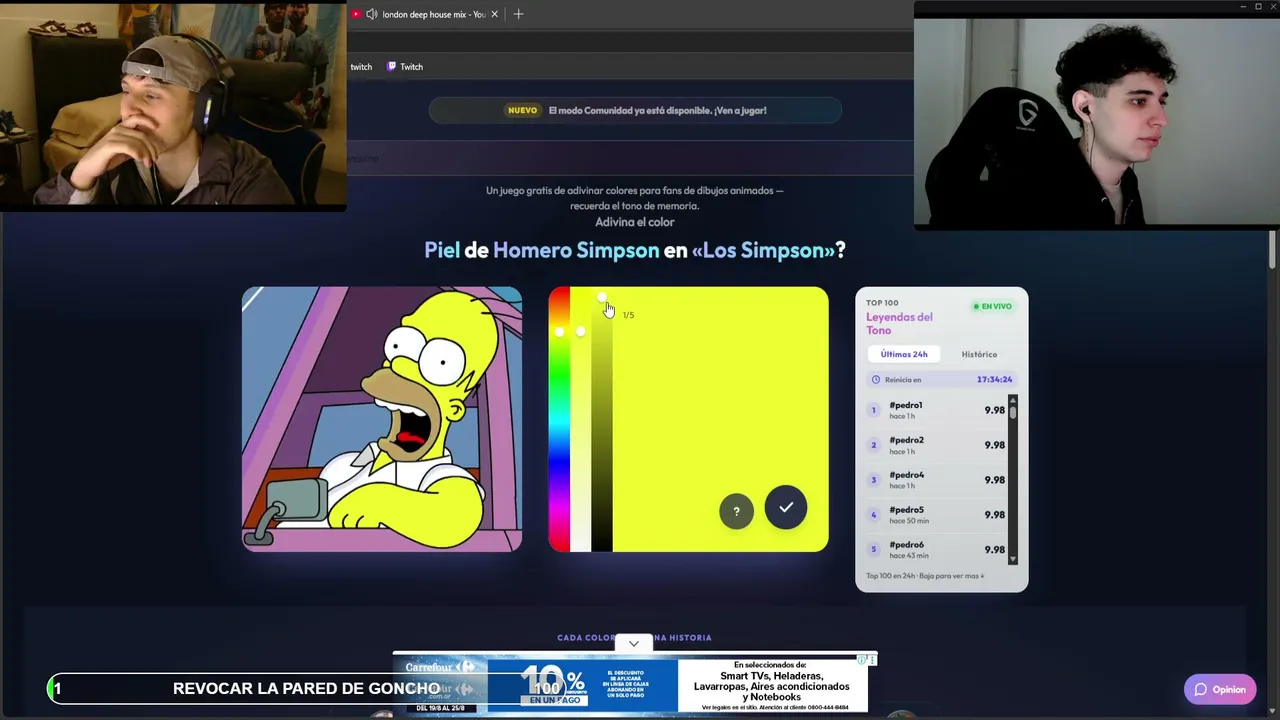Select the #pedro5 leaderboard row

938,515
